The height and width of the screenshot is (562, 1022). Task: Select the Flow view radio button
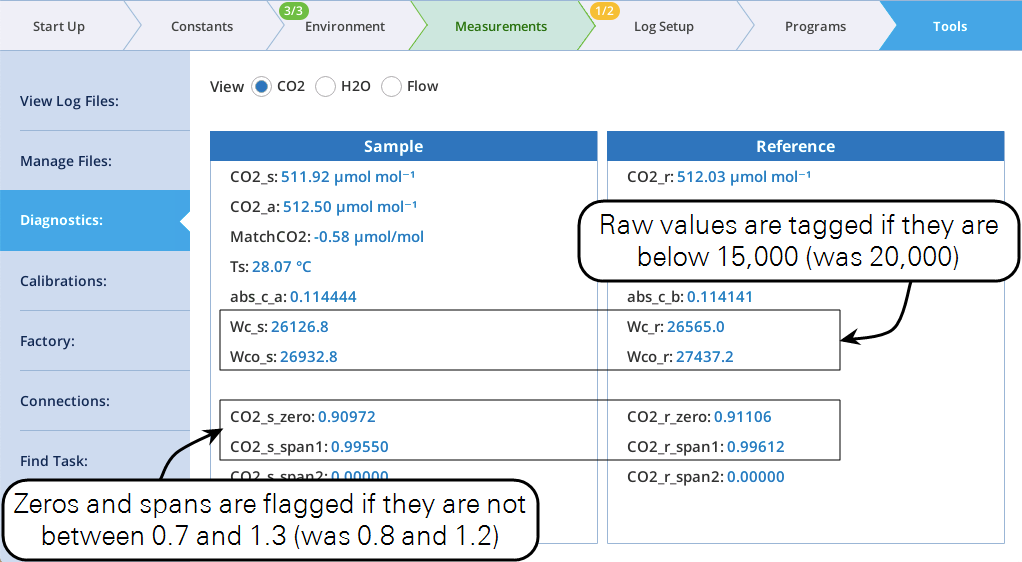pyautogui.click(x=392, y=87)
